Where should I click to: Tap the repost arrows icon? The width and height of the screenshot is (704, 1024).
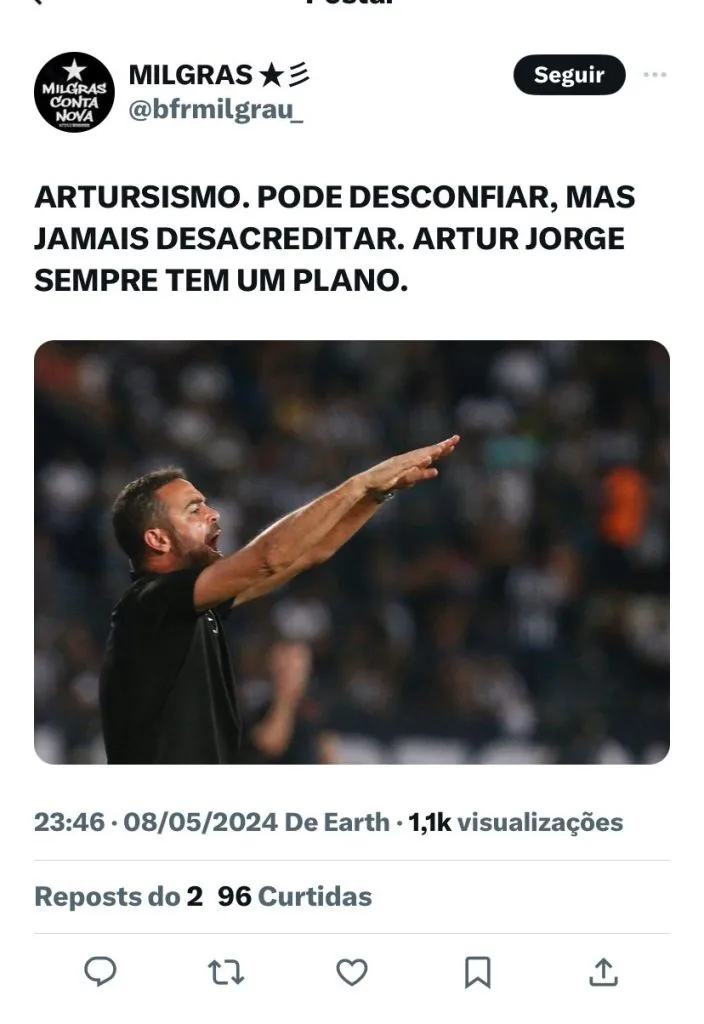click(226, 972)
